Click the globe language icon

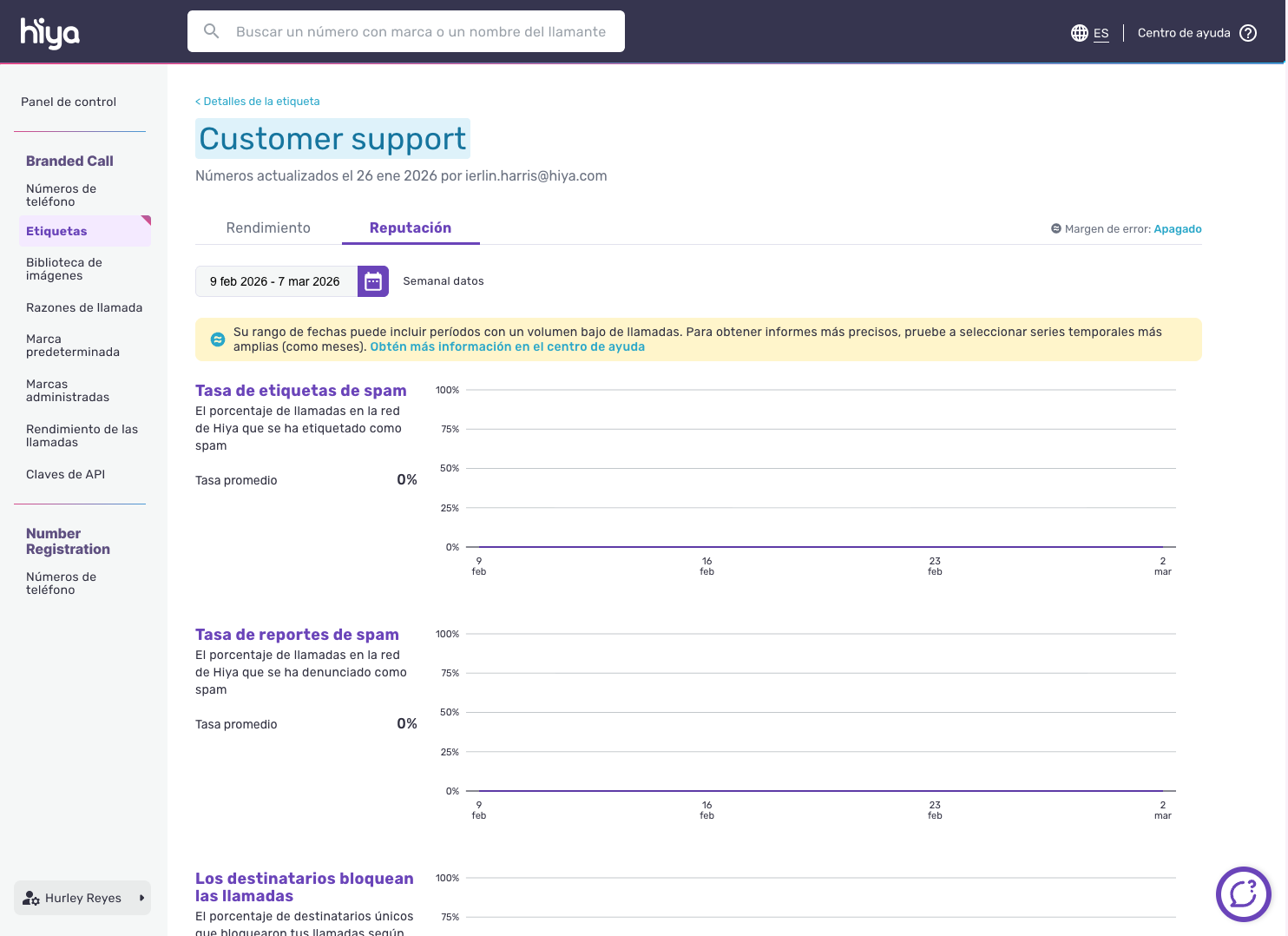pyautogui.click(x=1079, y=33)
